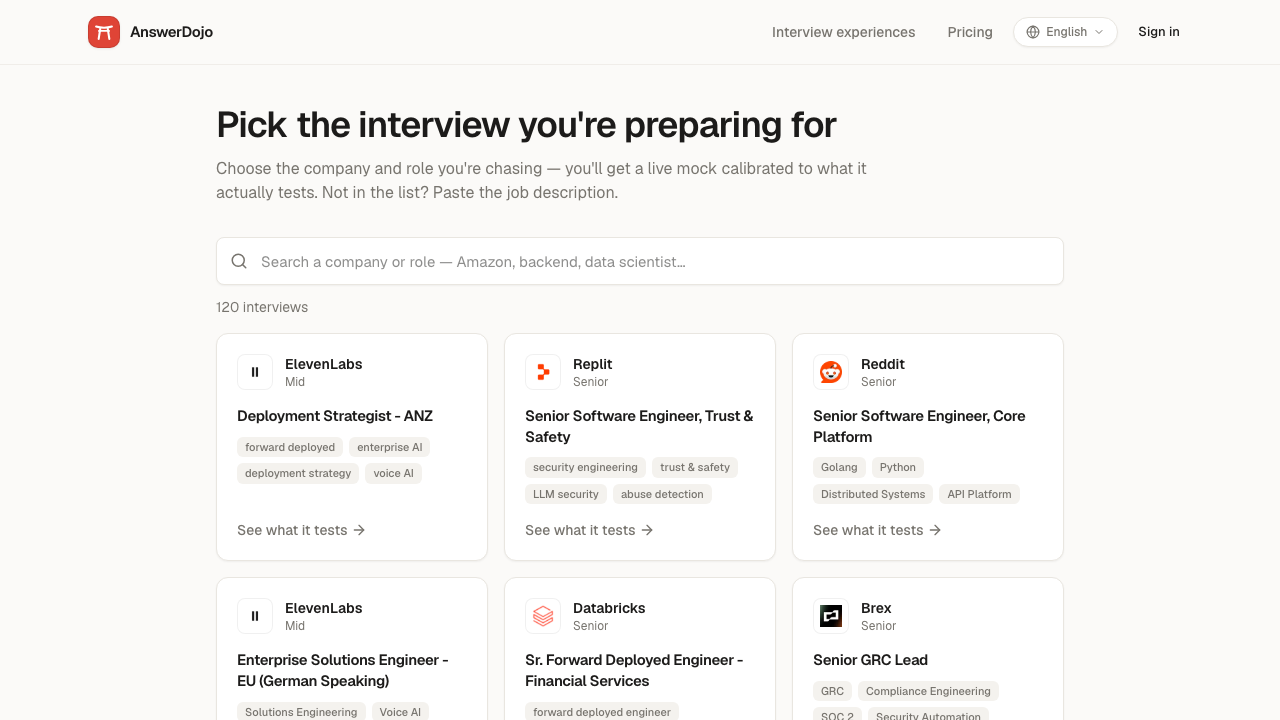Click arrow icon on Replit Trust & Safety card

[647, 530]
